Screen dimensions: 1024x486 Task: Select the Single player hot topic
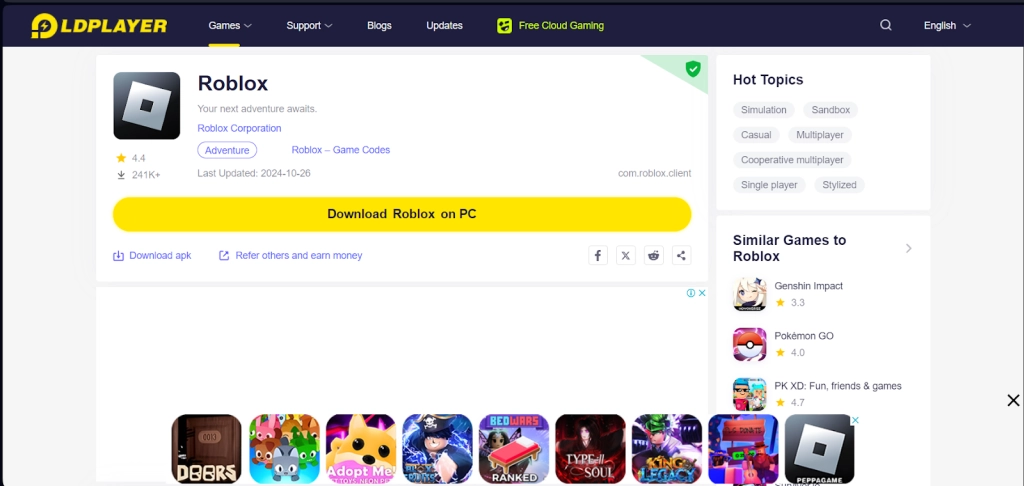(769, 185)
